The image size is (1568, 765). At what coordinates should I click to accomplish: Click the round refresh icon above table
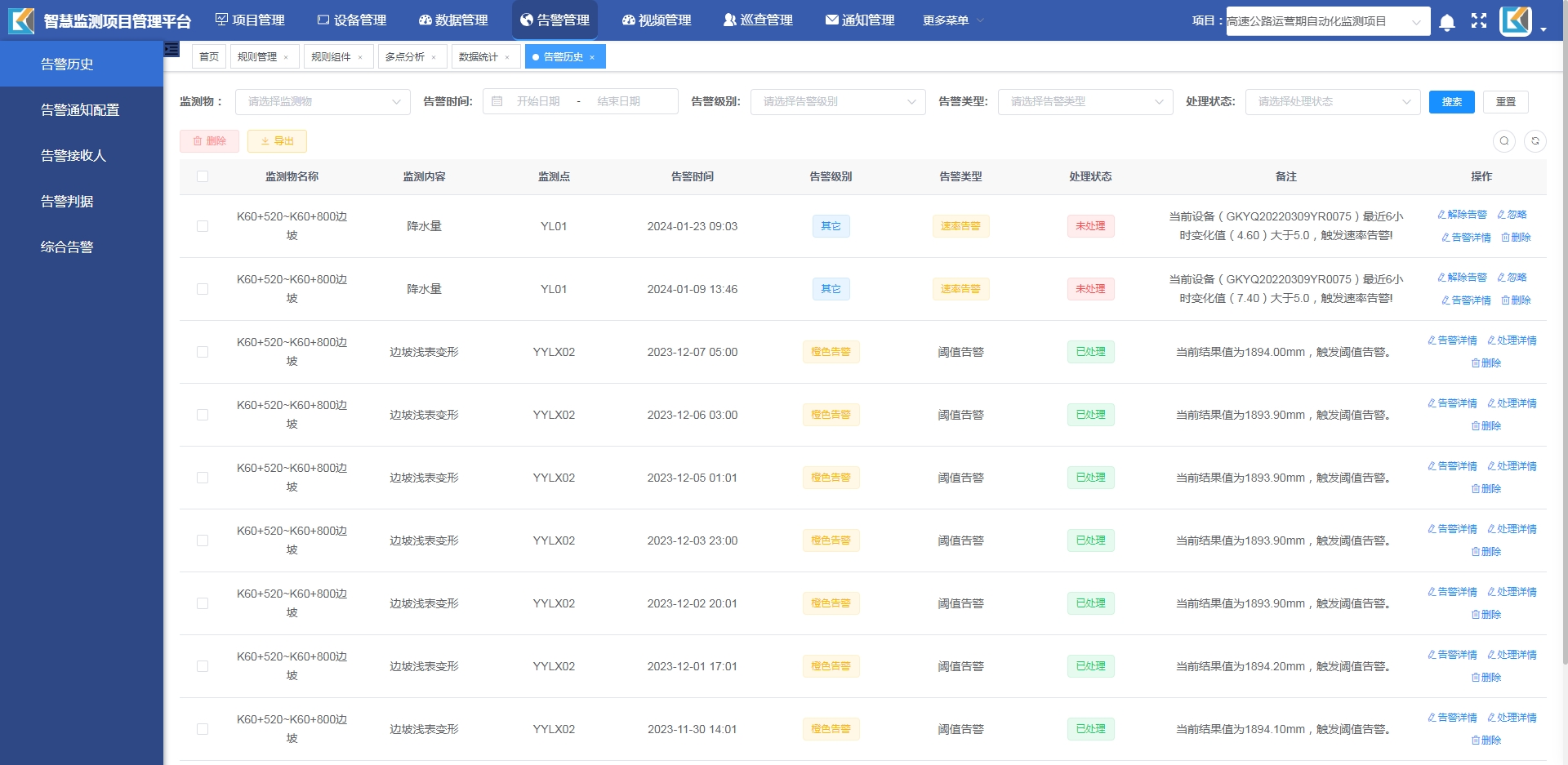pyautogui.click(x=1535, y=141)
